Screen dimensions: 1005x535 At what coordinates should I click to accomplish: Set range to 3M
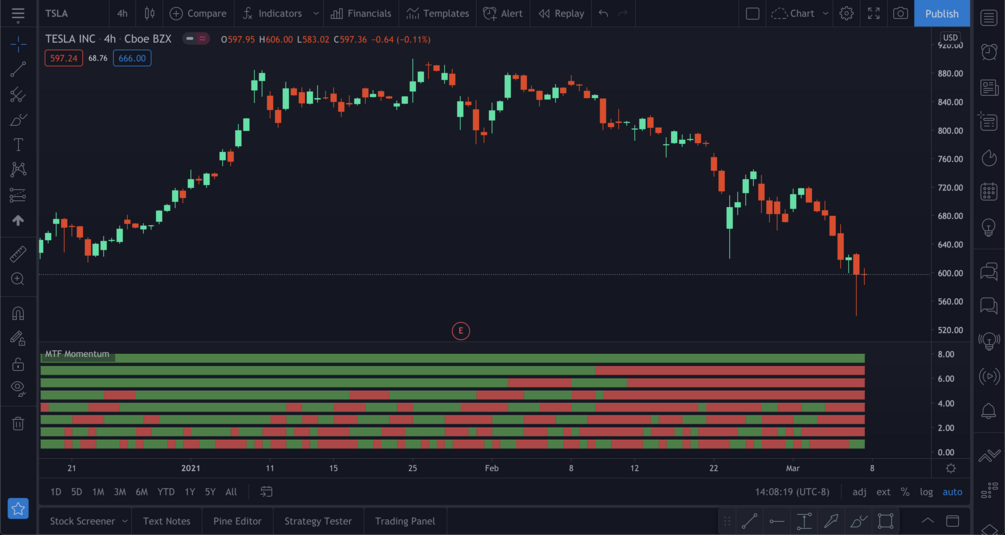click(120, 492)
